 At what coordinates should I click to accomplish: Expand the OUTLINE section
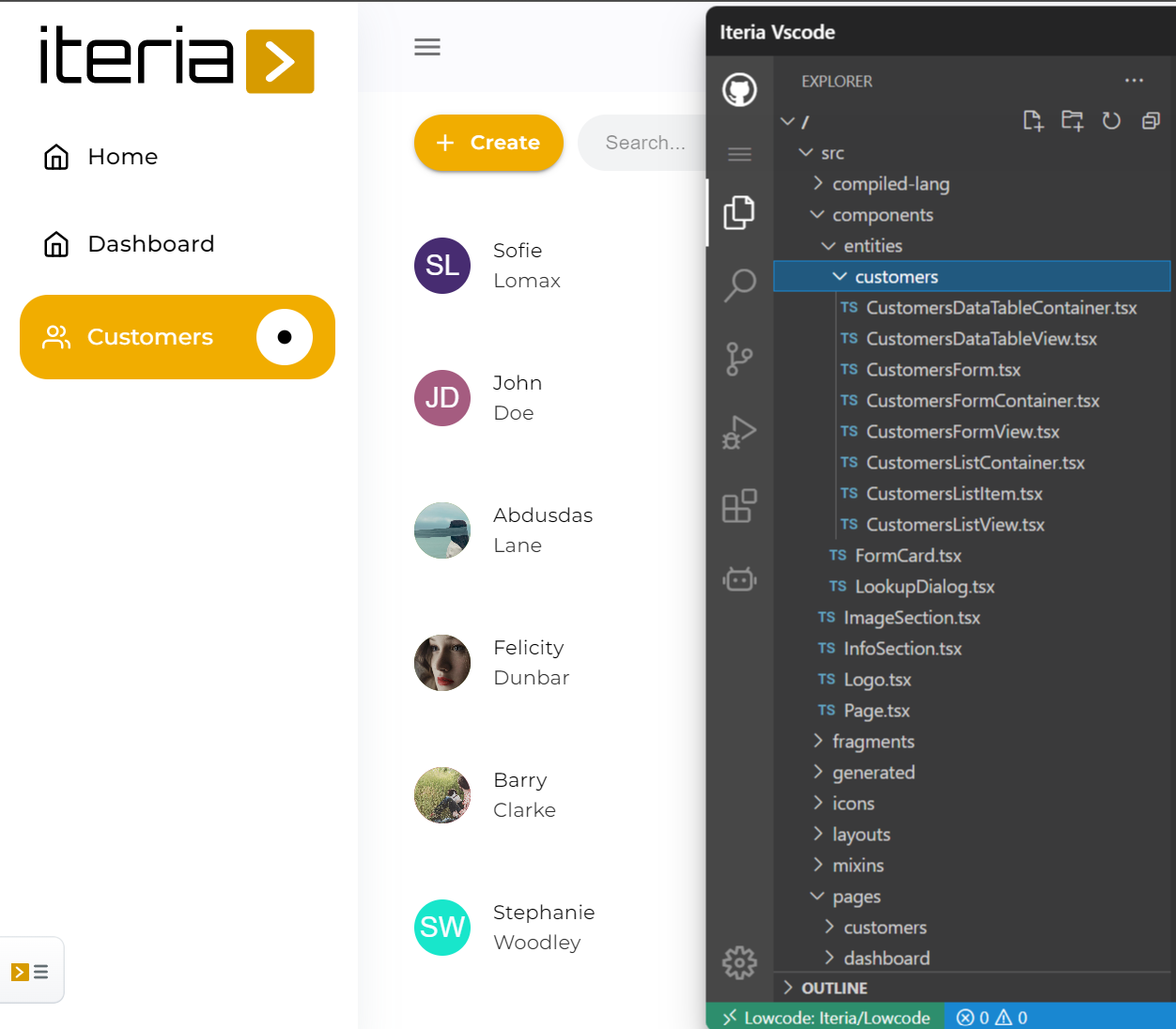[x=833, y=988]
